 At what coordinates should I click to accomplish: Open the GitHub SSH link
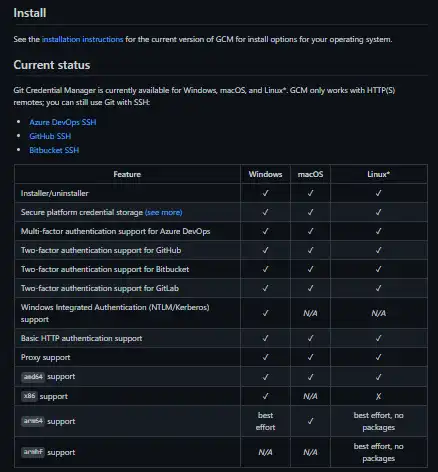50,136
